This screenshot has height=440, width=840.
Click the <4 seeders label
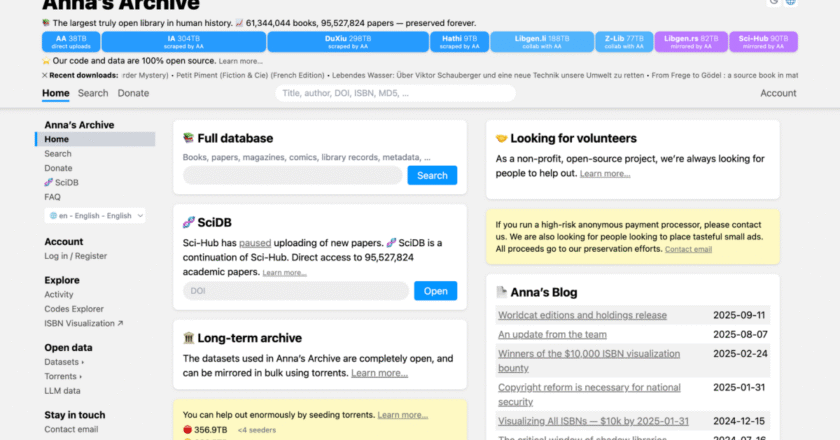257,430
